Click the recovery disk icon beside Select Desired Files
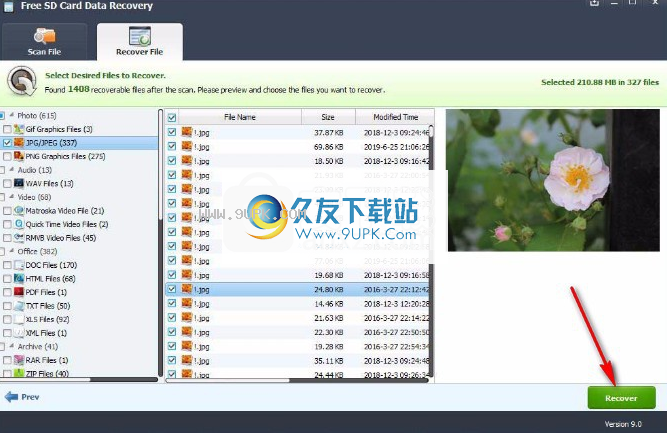This screenshot has height=434, width=670. [22, 81]
